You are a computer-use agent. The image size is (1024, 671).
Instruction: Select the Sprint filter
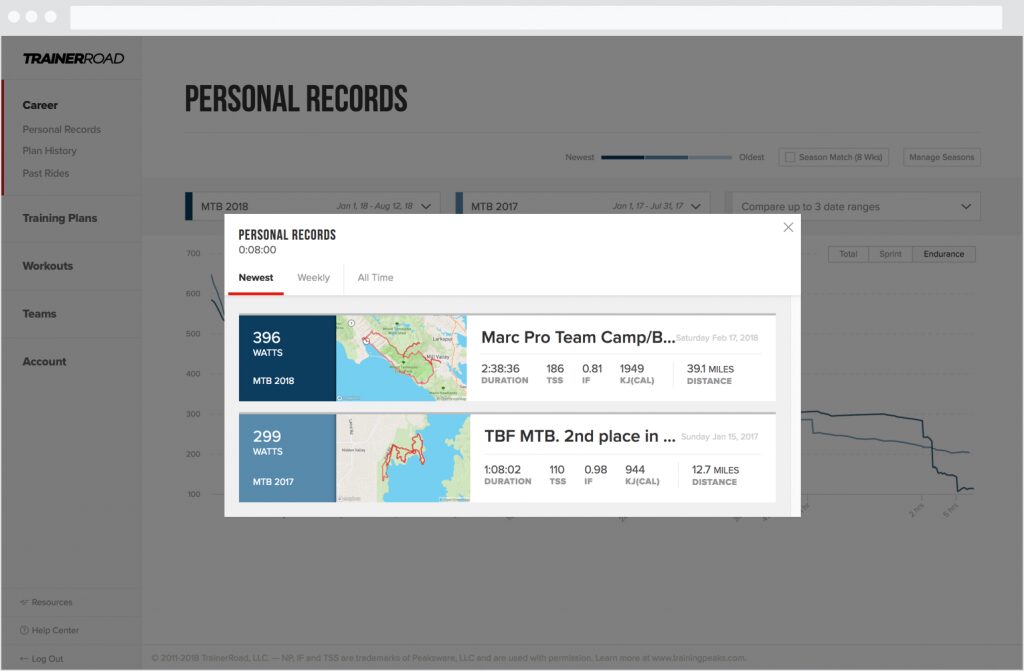click(x=890, y=254)
